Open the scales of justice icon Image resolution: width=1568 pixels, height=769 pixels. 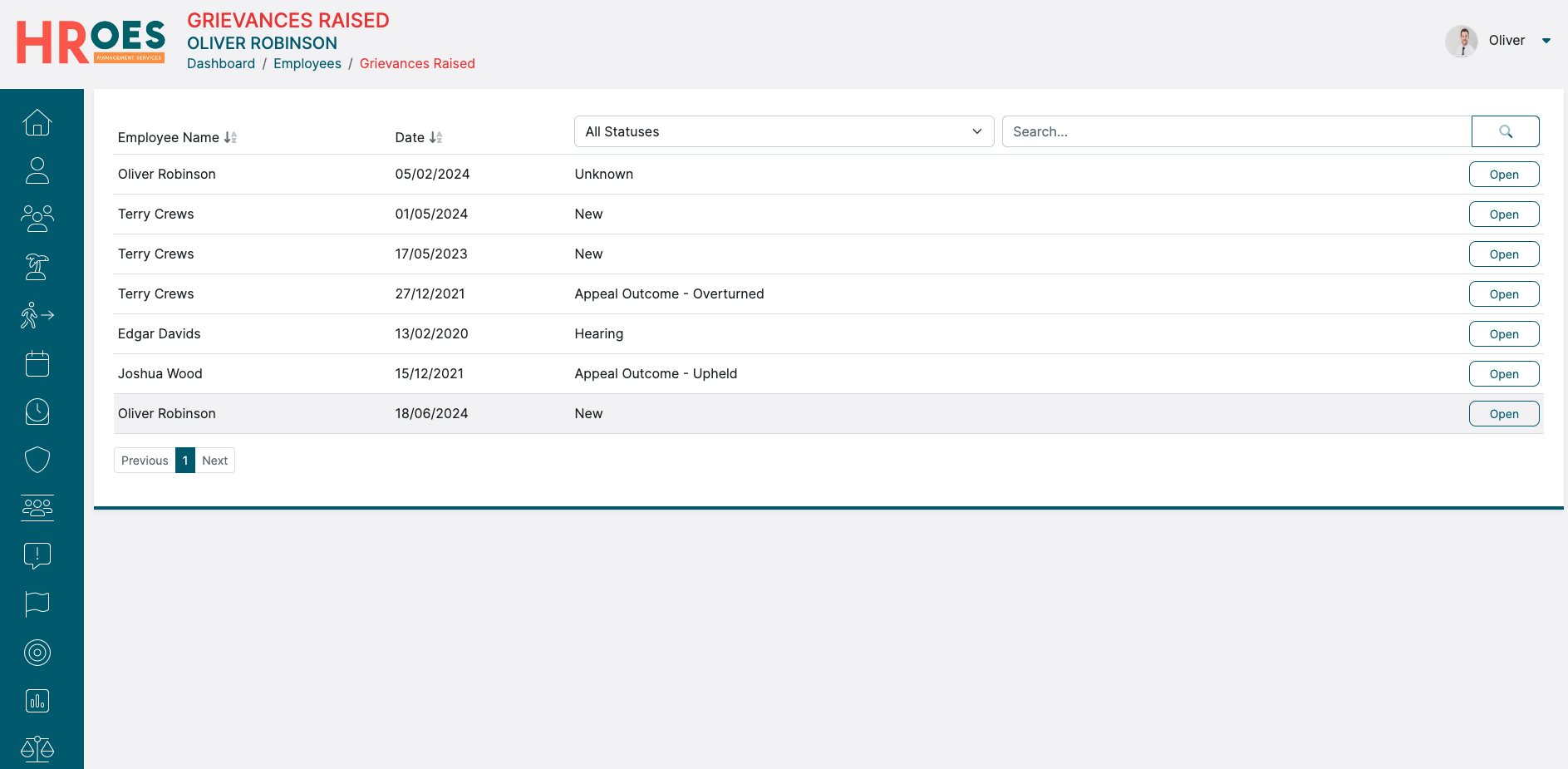(37, 748)
